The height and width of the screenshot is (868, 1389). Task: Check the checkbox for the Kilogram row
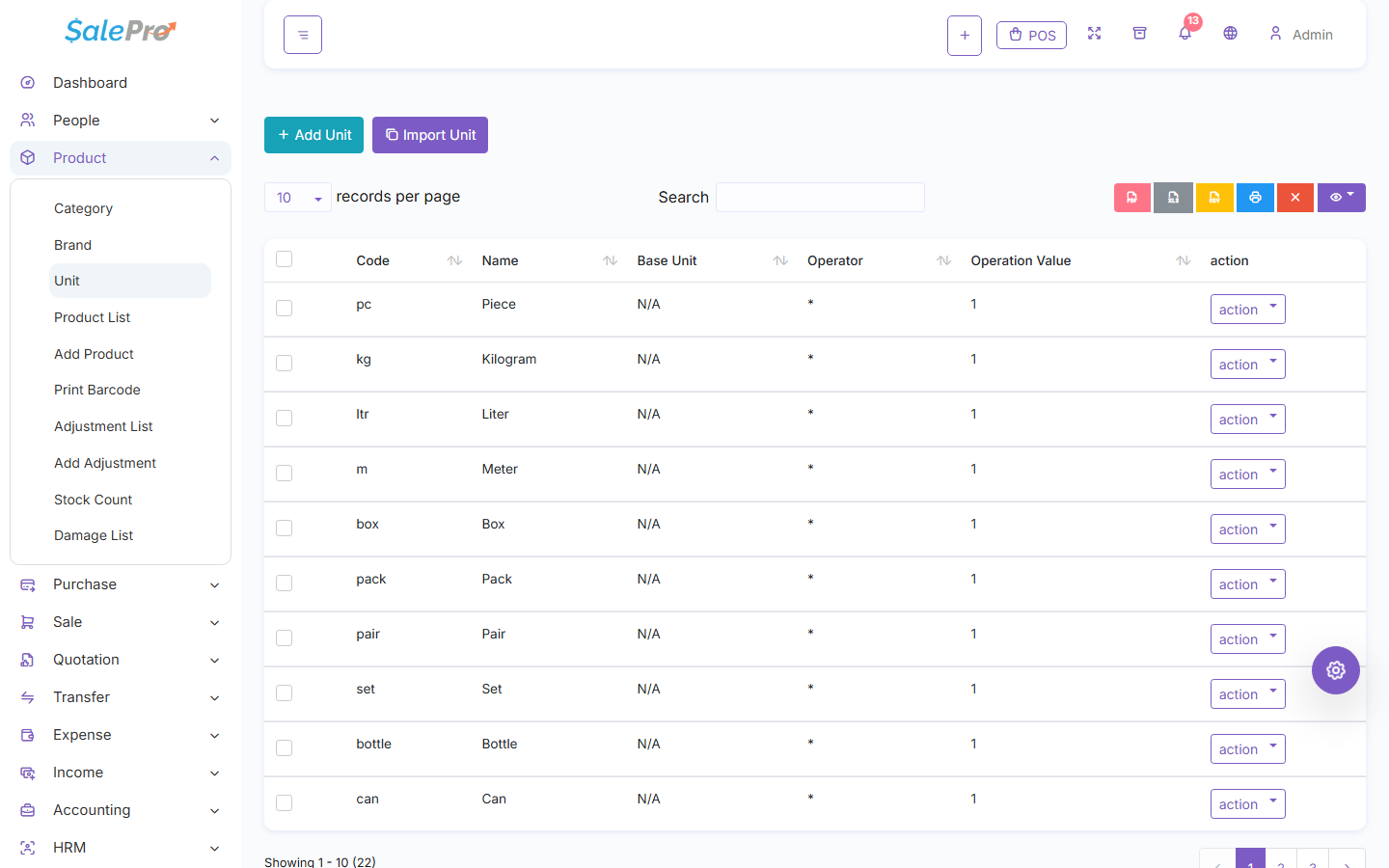[284, 363]
